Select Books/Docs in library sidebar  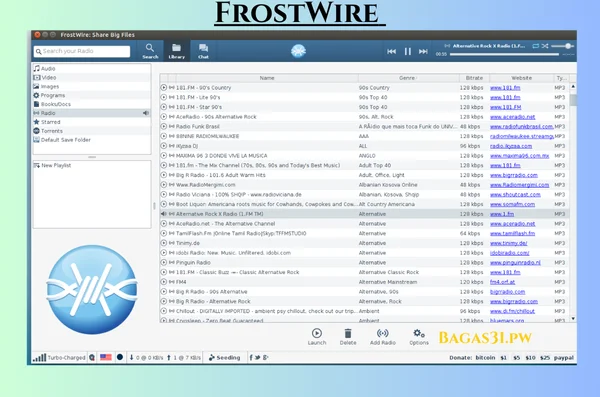92,104
